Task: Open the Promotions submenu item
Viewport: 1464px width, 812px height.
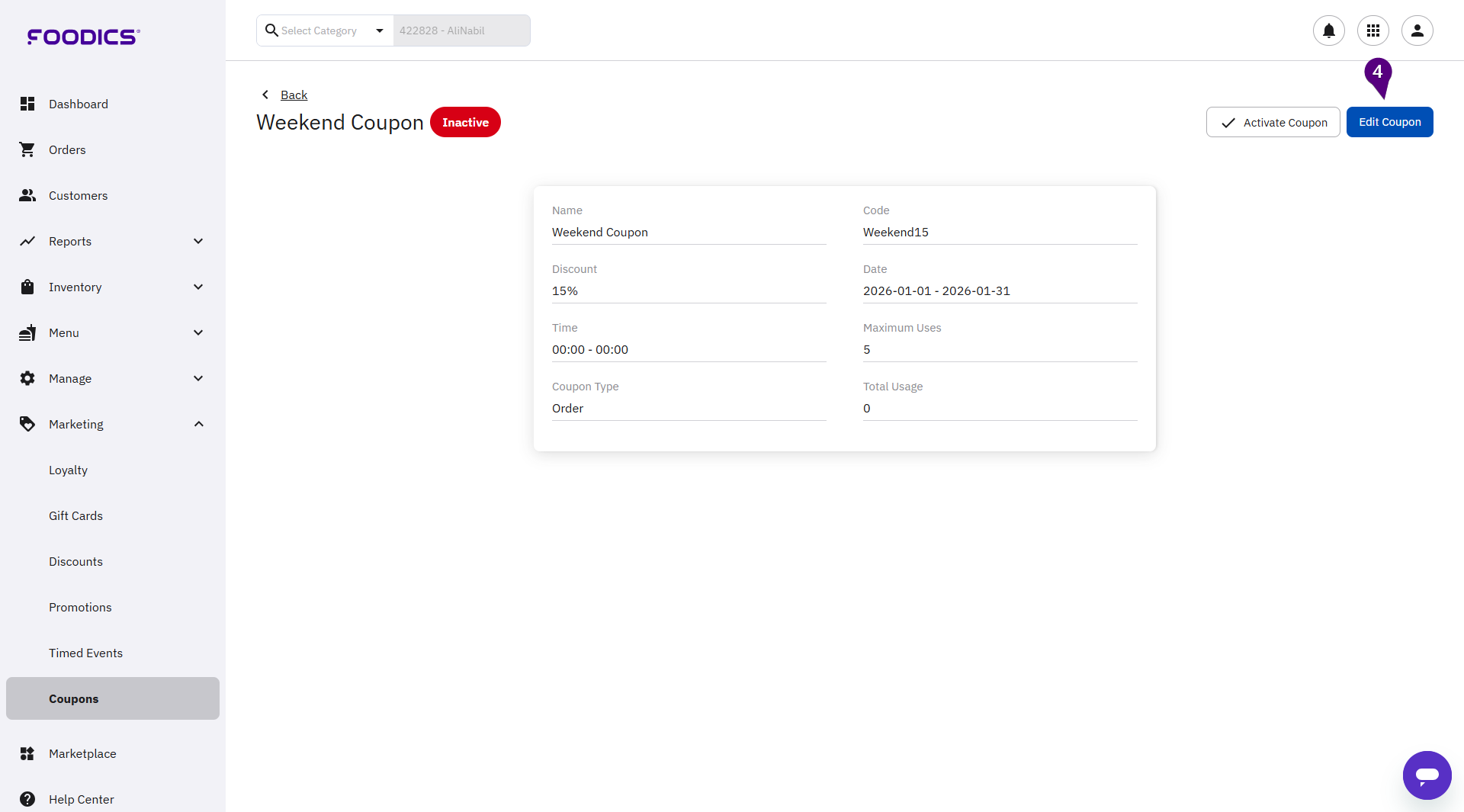Action: coord(80,607)
